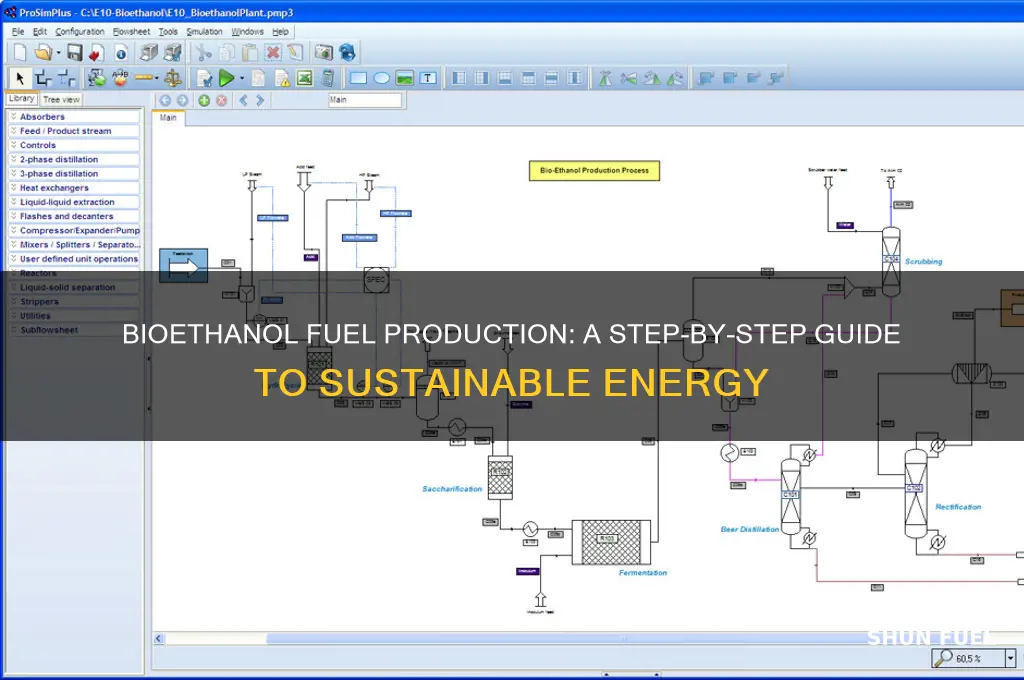The image size is (1024, 680).
Task: Expand the Controls library category
Action: (74, 145)
